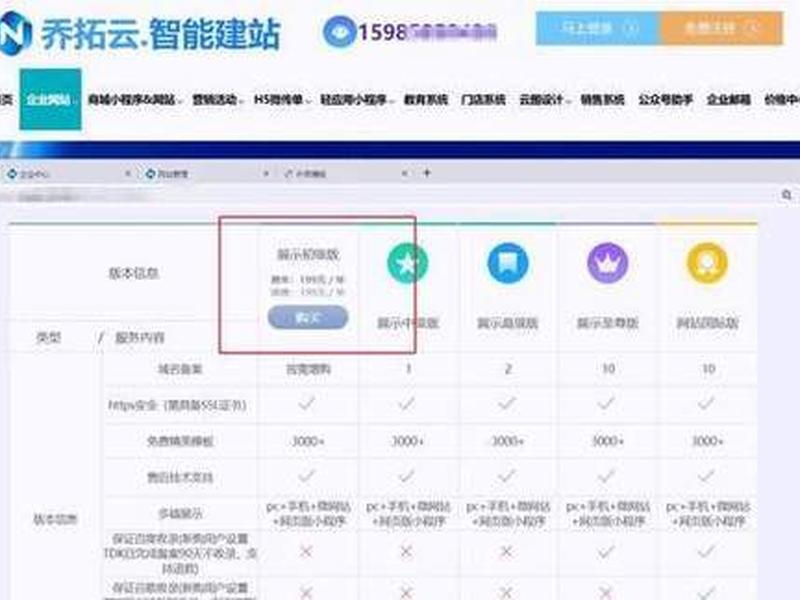Open the 企业邮箱 nav item

pyautogui.click(x=729, y=99)
